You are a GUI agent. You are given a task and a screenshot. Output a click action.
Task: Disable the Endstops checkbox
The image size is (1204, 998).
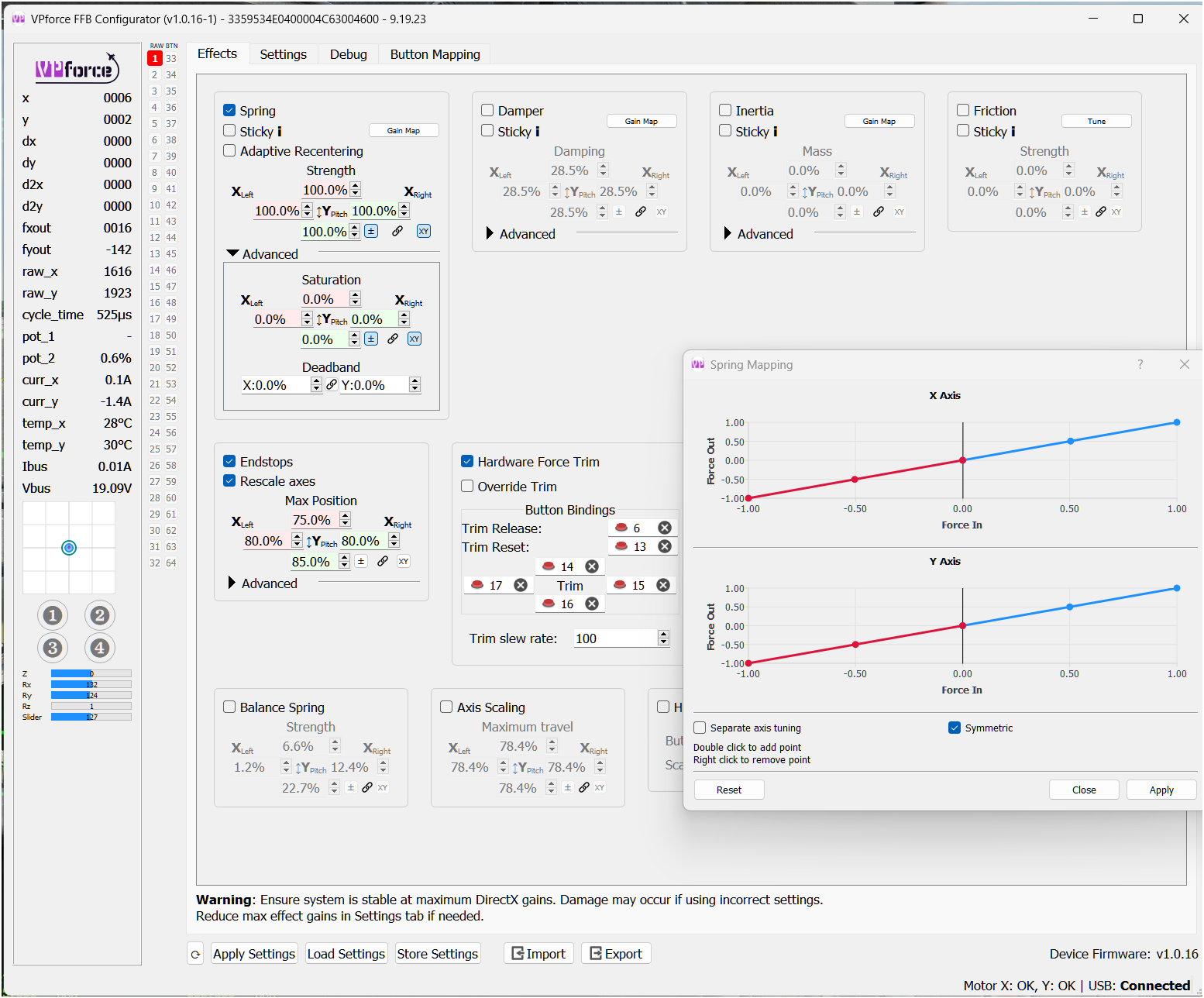(x=229, y=461)
